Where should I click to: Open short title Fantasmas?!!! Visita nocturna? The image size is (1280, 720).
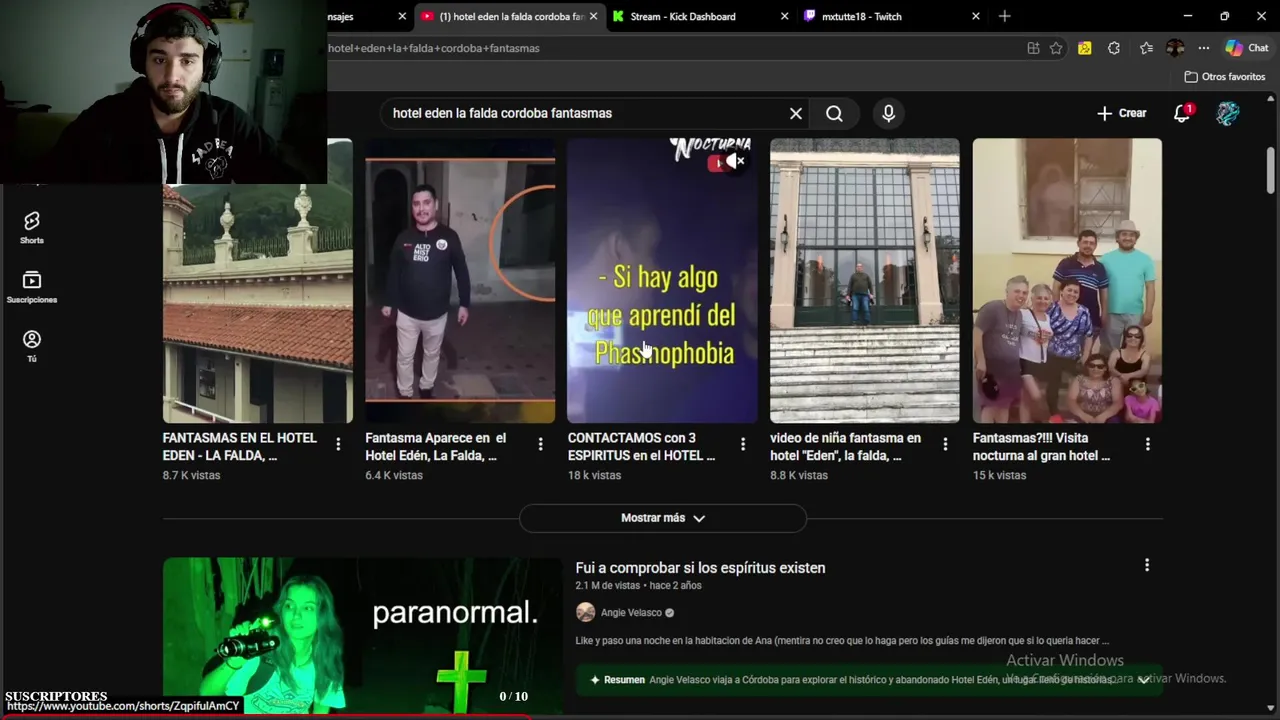point(1041,447)
